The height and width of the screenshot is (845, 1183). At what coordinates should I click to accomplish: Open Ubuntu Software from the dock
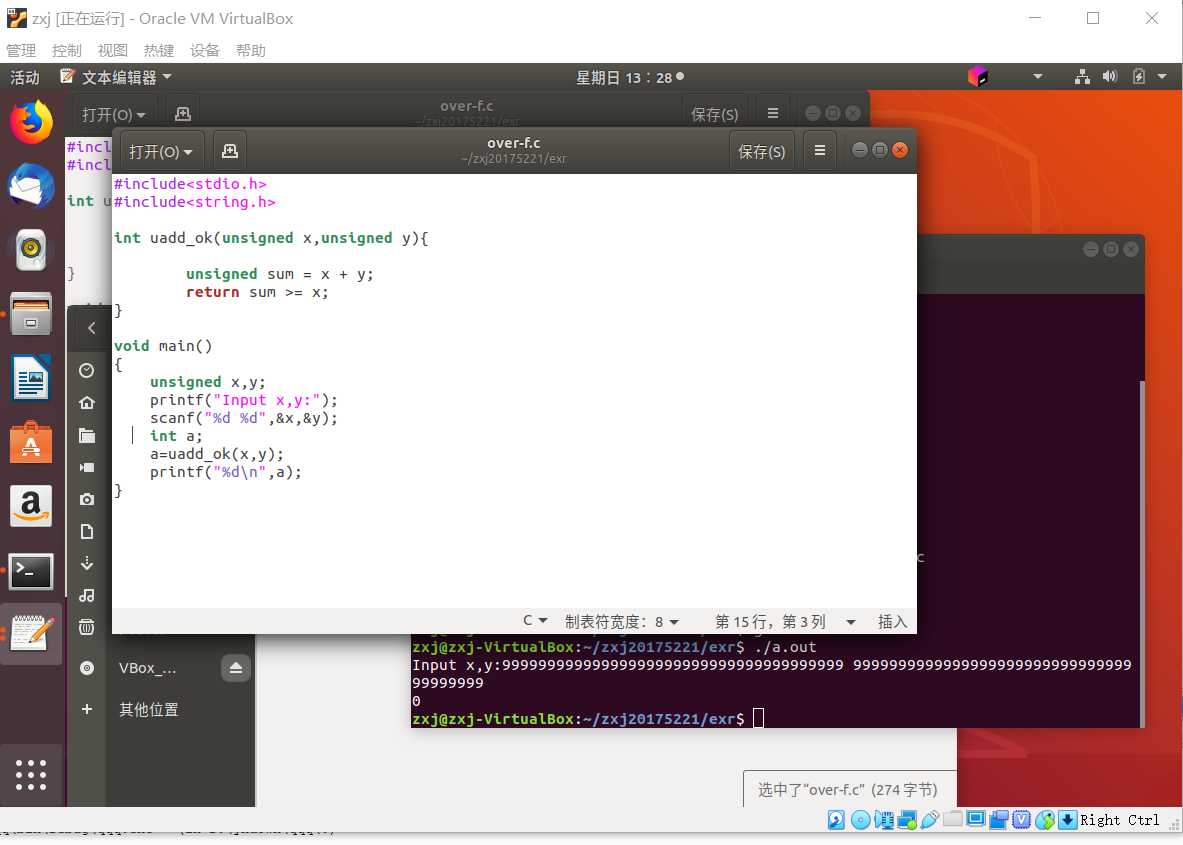tap(31, 442)
